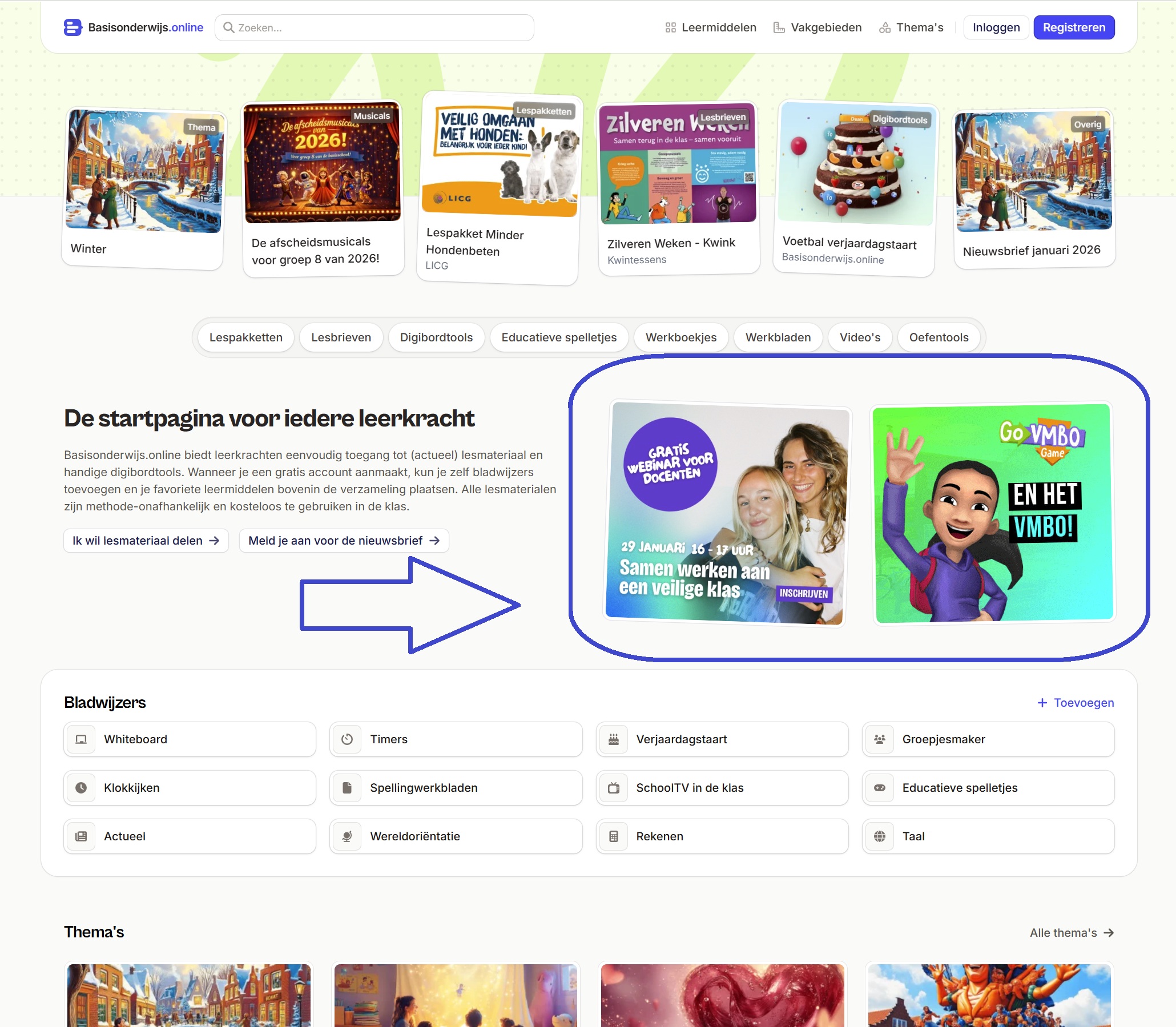Open Lespakket Minder Hondenbeten card
Viewport: 1176px width, 1027px height.
(x=498, y=188)
